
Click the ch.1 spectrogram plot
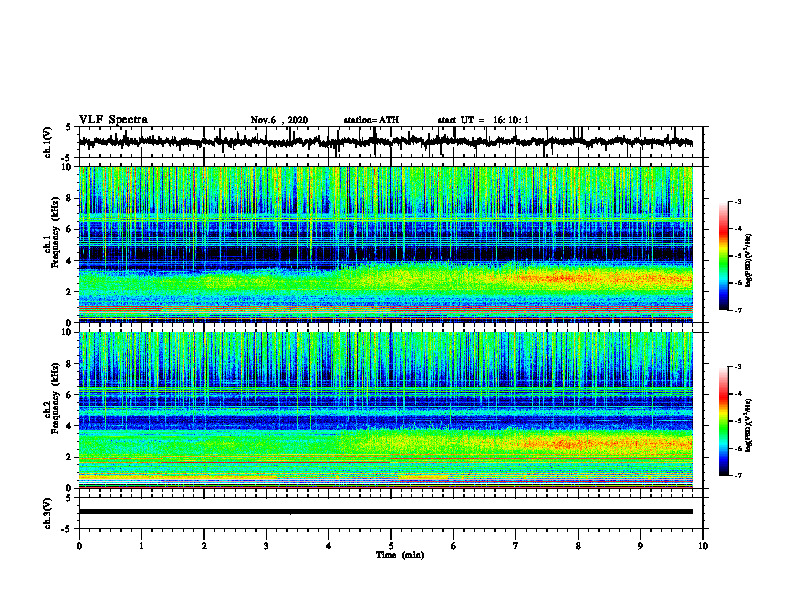click(x=386, y=244)
